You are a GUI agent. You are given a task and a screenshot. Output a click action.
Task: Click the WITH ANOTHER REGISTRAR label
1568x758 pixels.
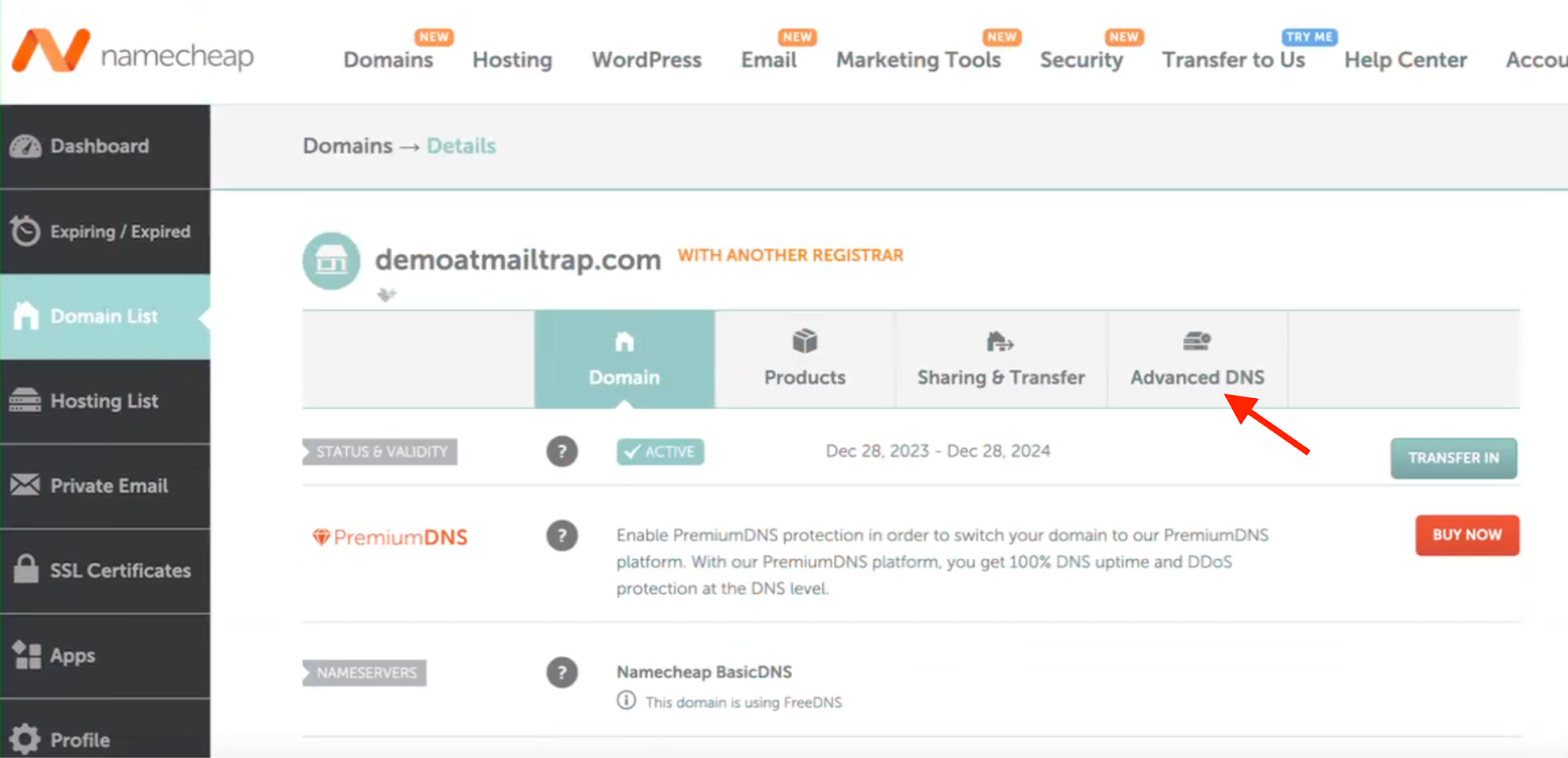pos(791,255)
